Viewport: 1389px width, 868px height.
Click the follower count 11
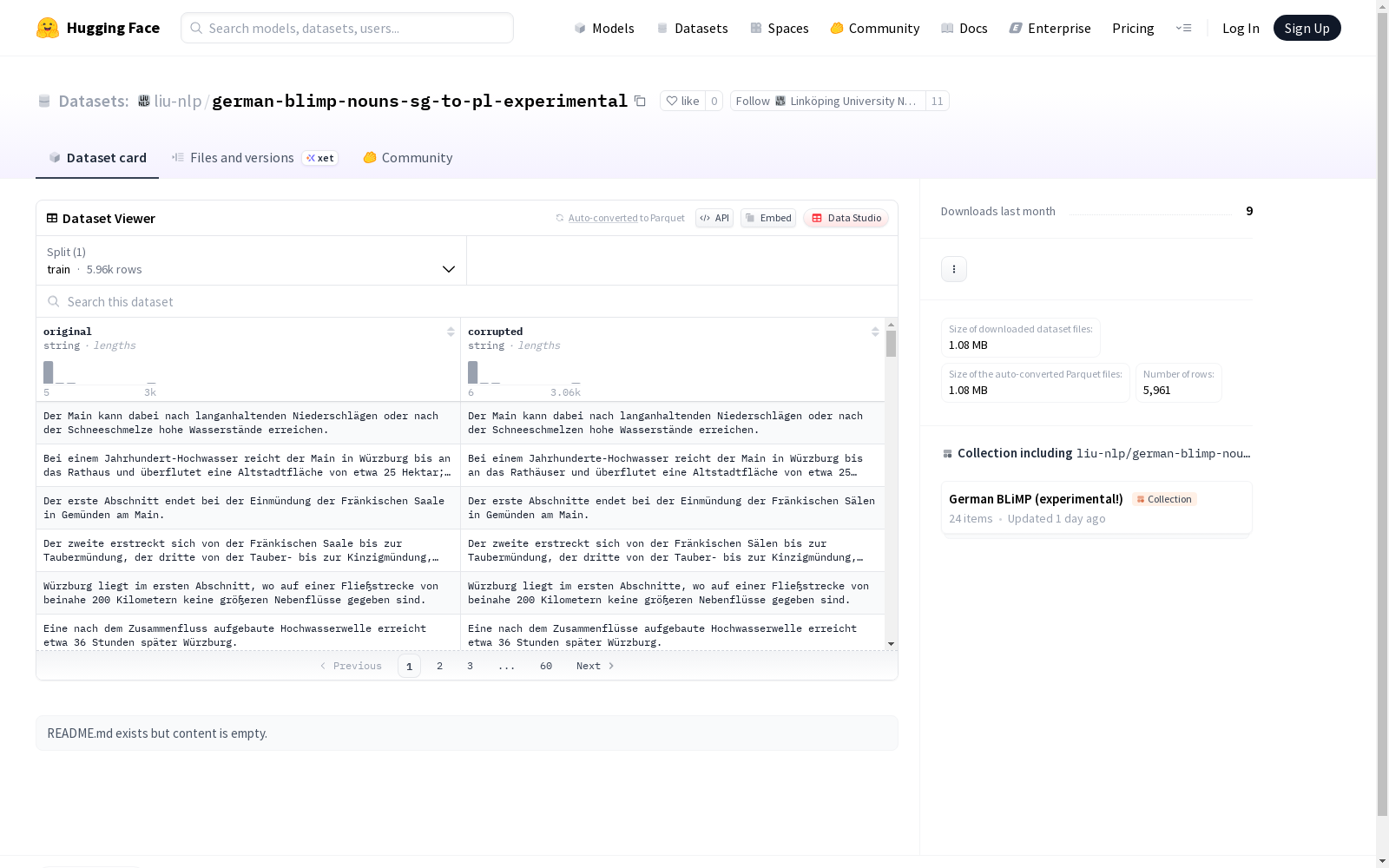click(x=937, y=101)
